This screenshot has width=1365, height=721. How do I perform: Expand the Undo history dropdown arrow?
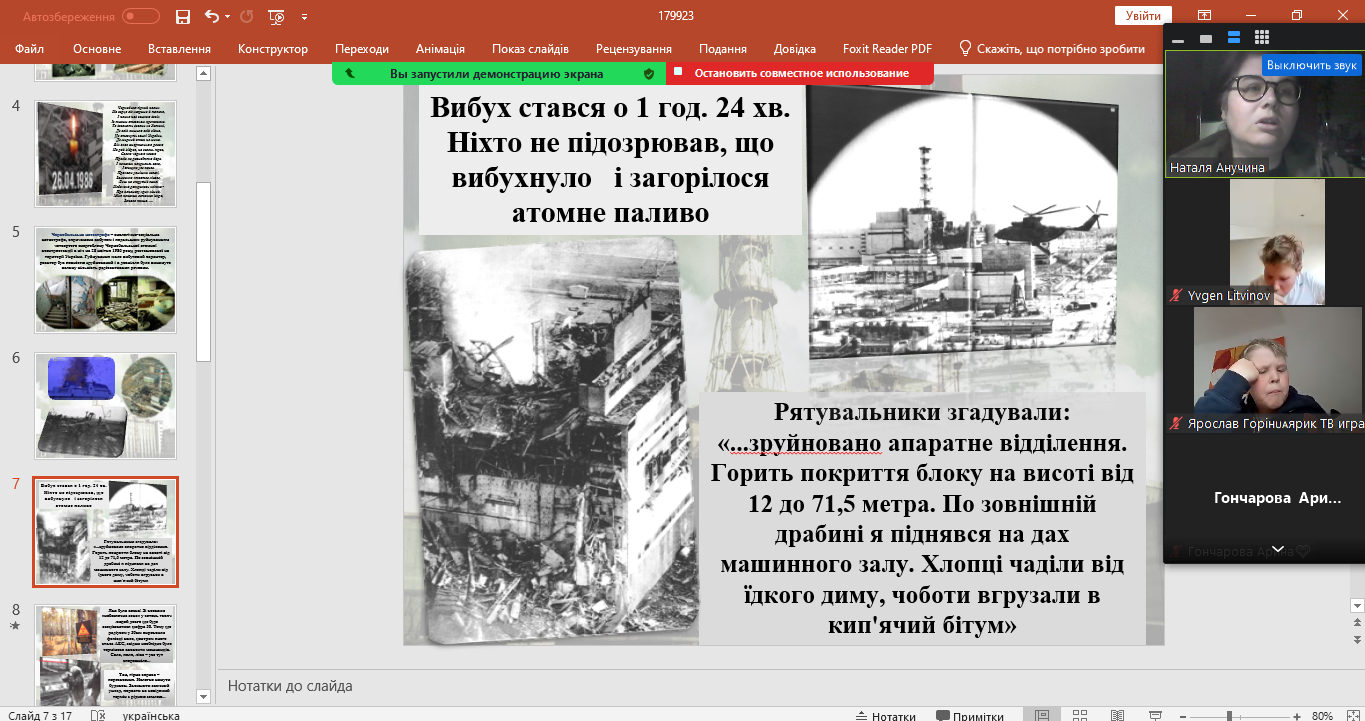pos(226,17)
